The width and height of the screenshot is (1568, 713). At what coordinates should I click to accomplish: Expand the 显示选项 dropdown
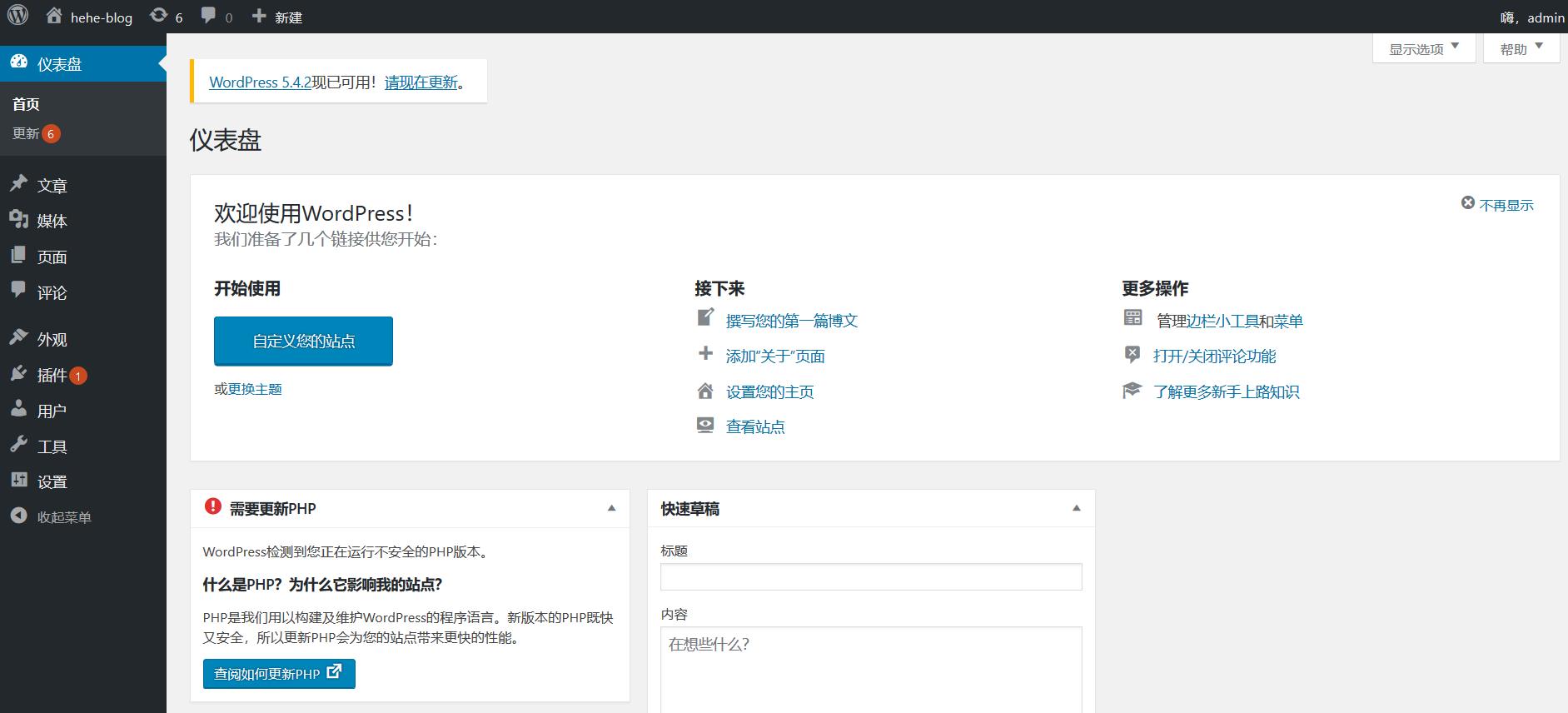point(1424,48)
